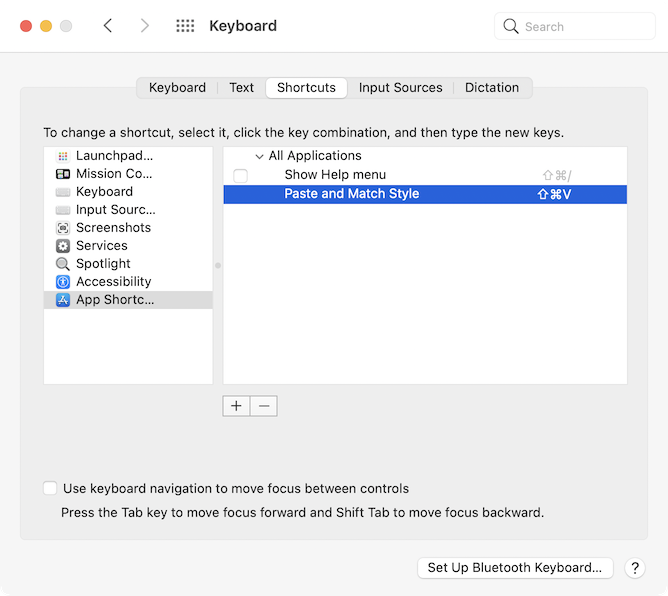The height and width of the screenshot is (596, 668).
Task: Click the Spotlight magnifier icon
Action: click(63, 264)
